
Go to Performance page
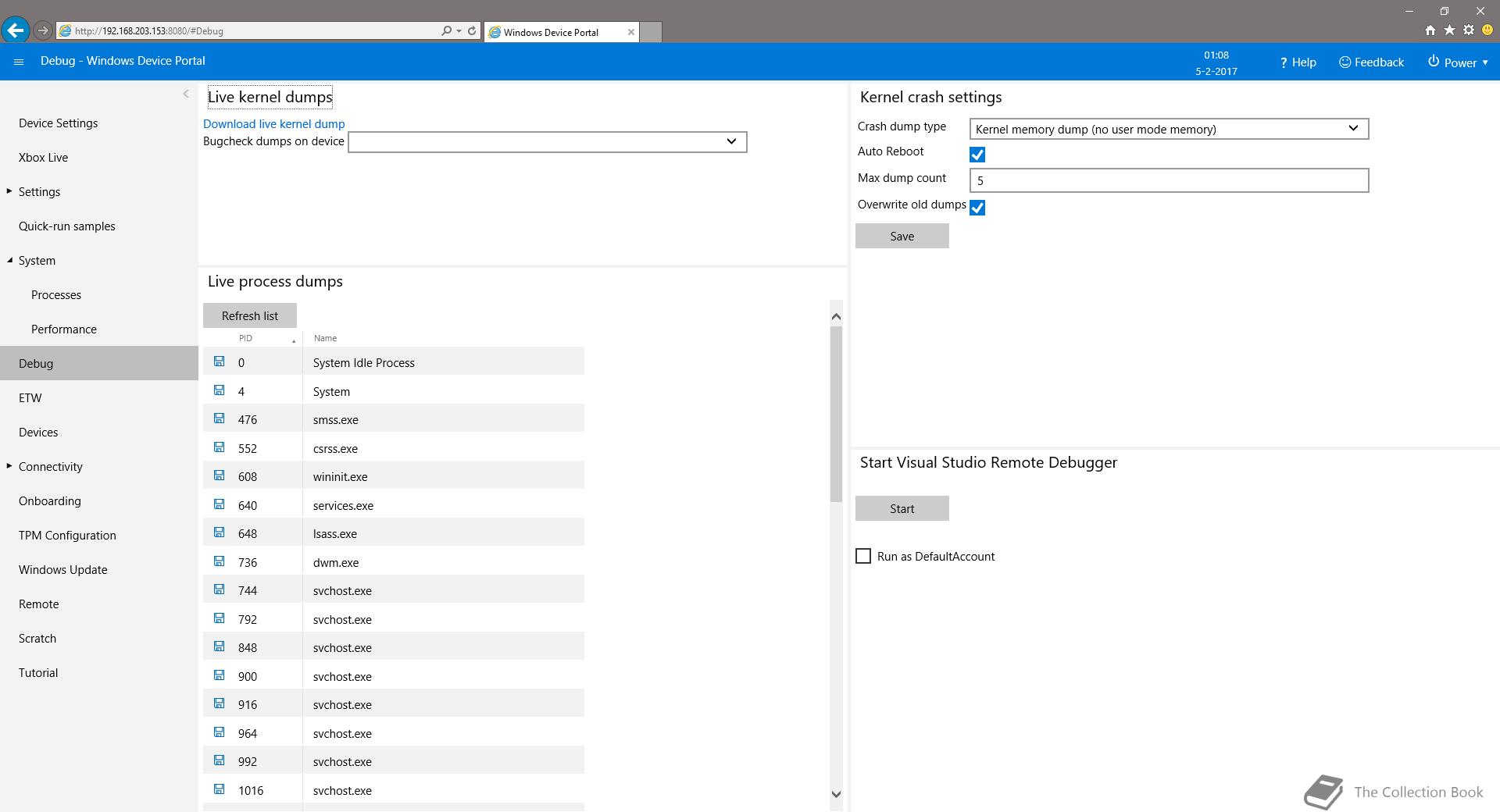pos(64,329)
